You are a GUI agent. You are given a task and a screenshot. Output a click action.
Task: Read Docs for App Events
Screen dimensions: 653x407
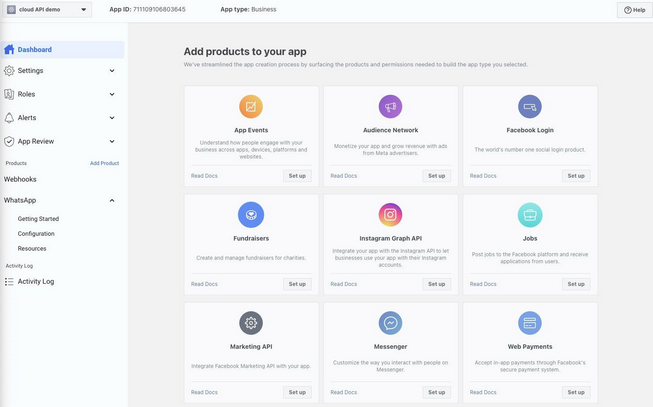click(204, 176)
